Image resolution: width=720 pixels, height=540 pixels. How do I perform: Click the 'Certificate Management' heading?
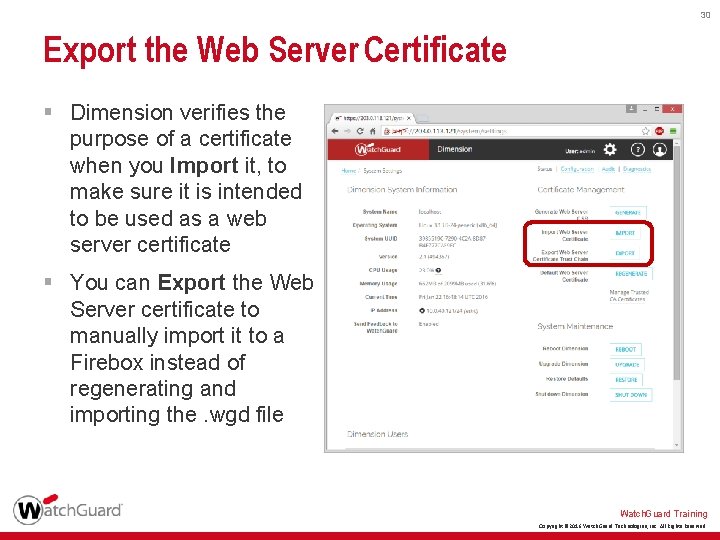(580, 190)
